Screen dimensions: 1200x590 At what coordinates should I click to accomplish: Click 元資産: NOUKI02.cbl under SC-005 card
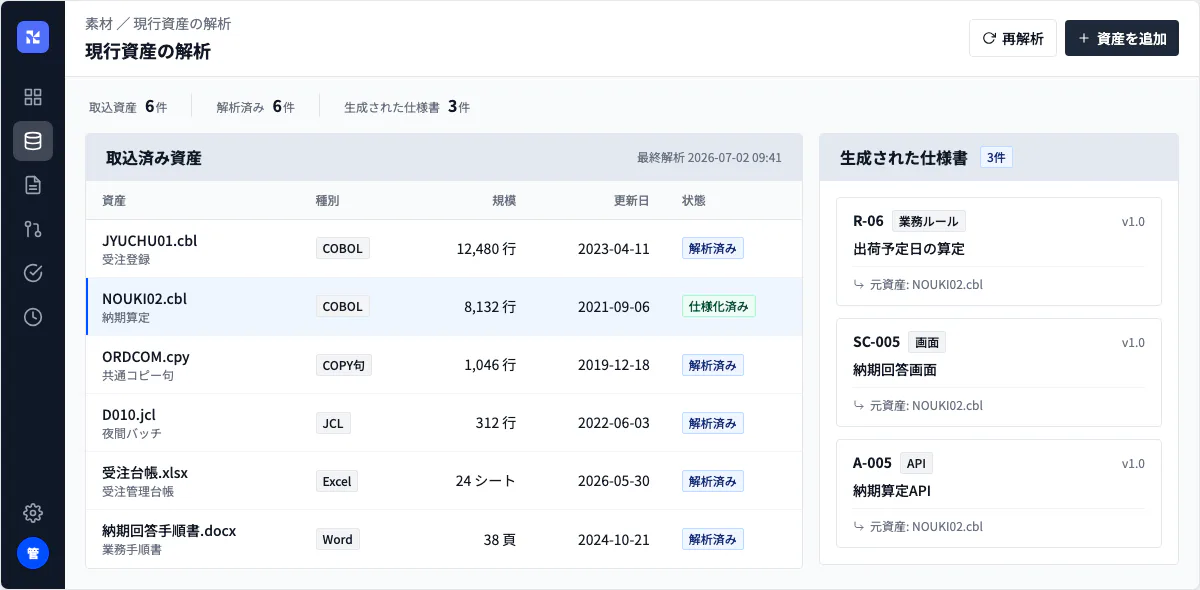click(919, 406)
